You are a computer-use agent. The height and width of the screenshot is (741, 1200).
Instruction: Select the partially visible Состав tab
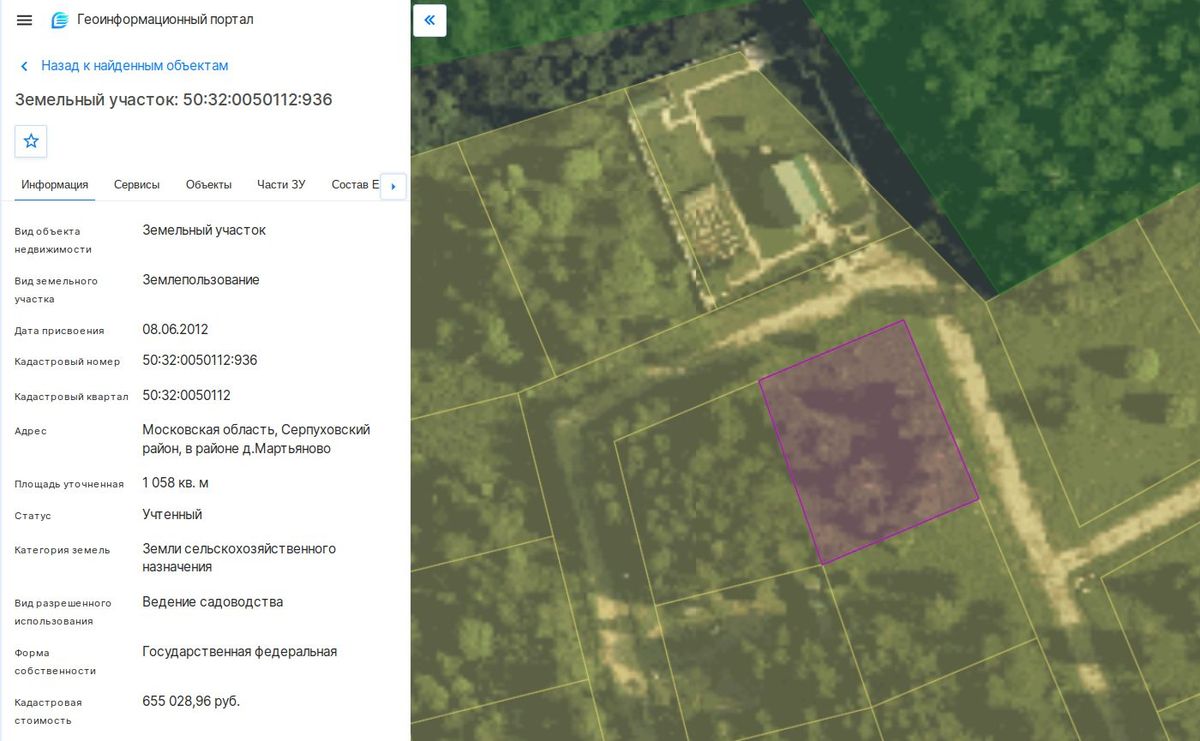pos(354,185)
